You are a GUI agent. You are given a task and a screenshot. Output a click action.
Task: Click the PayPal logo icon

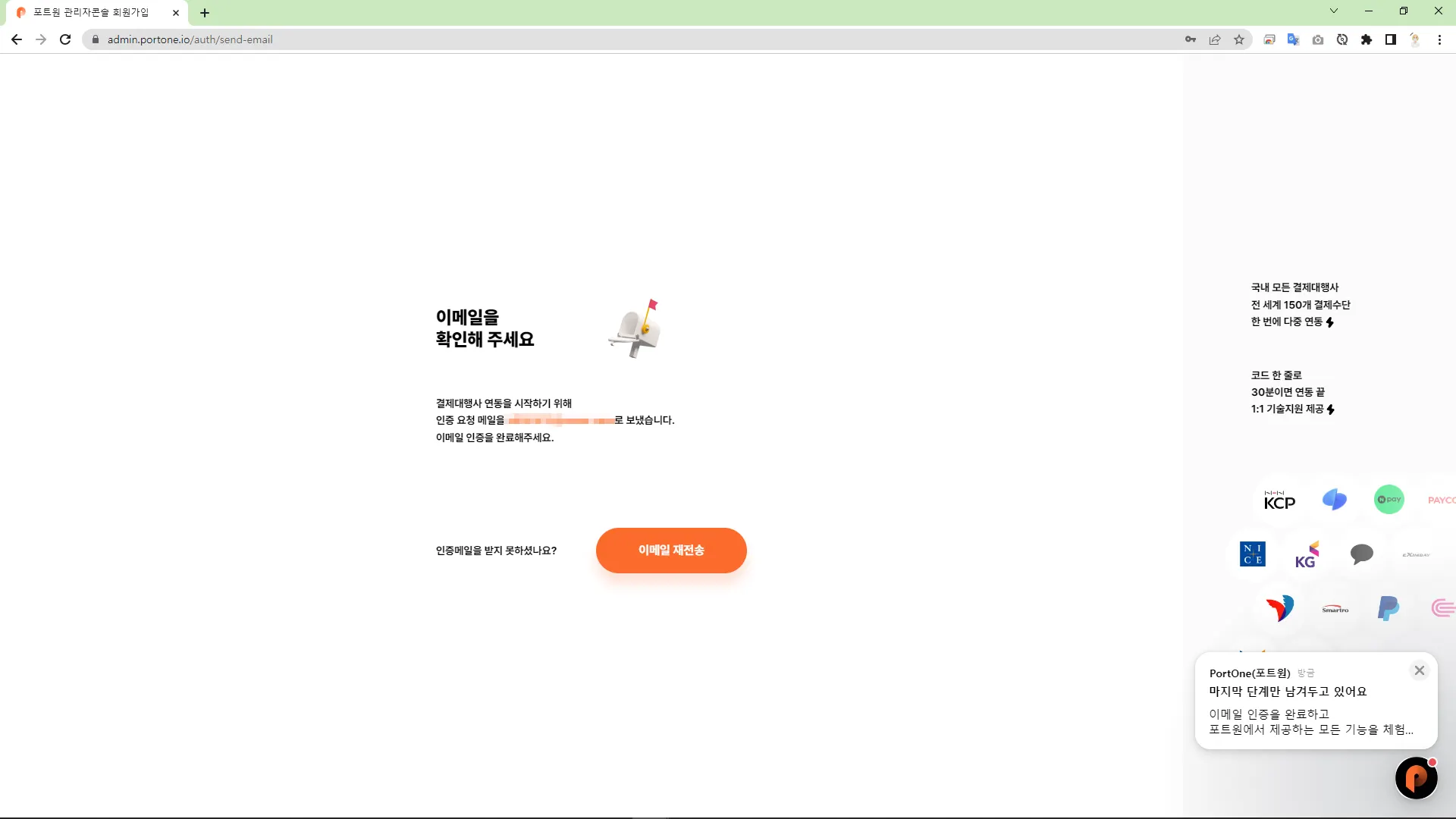(1388, 608)
